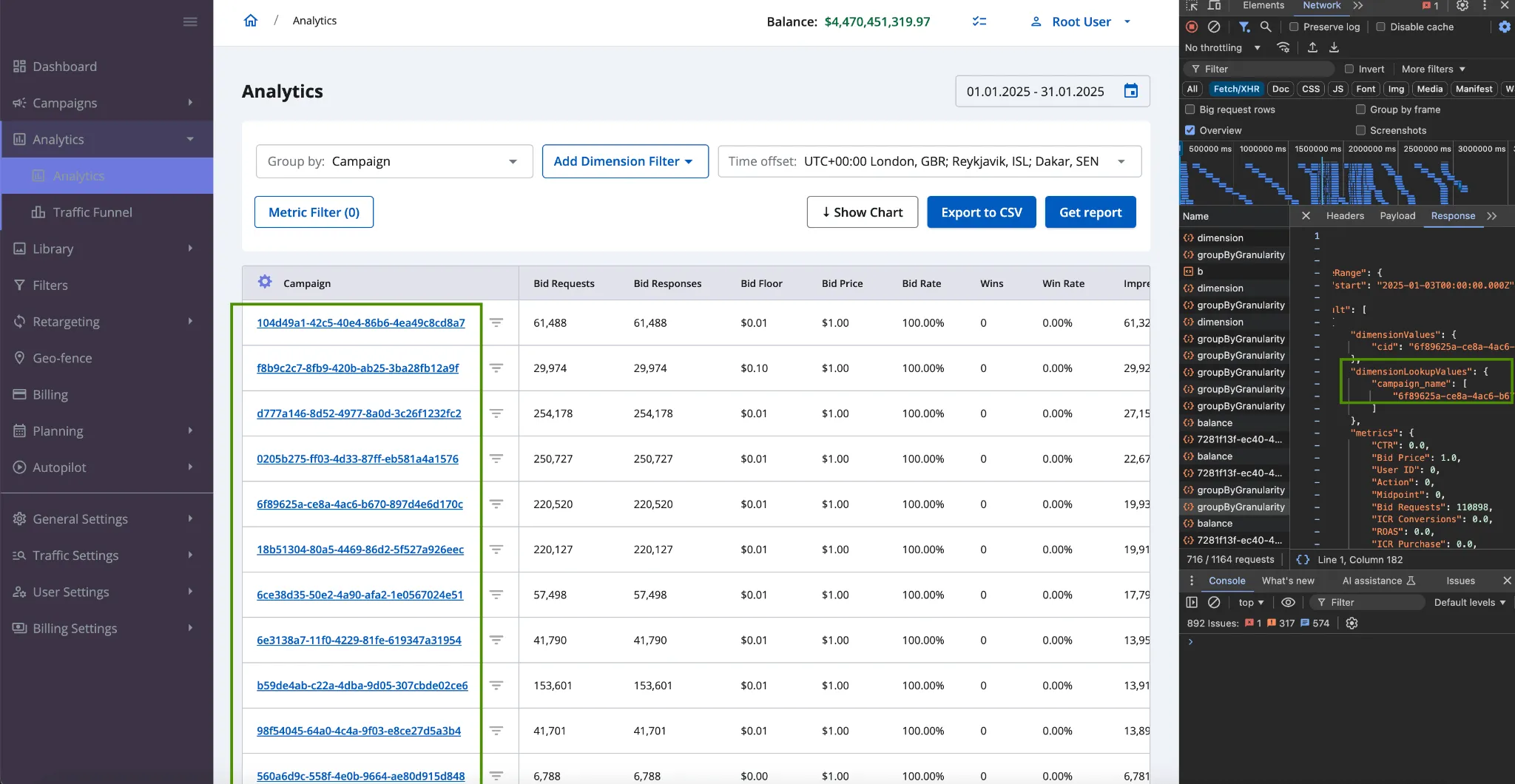Open console Default levels dropdown
This screenshot has width=1515, height=784.
[x=1469, y=603]
